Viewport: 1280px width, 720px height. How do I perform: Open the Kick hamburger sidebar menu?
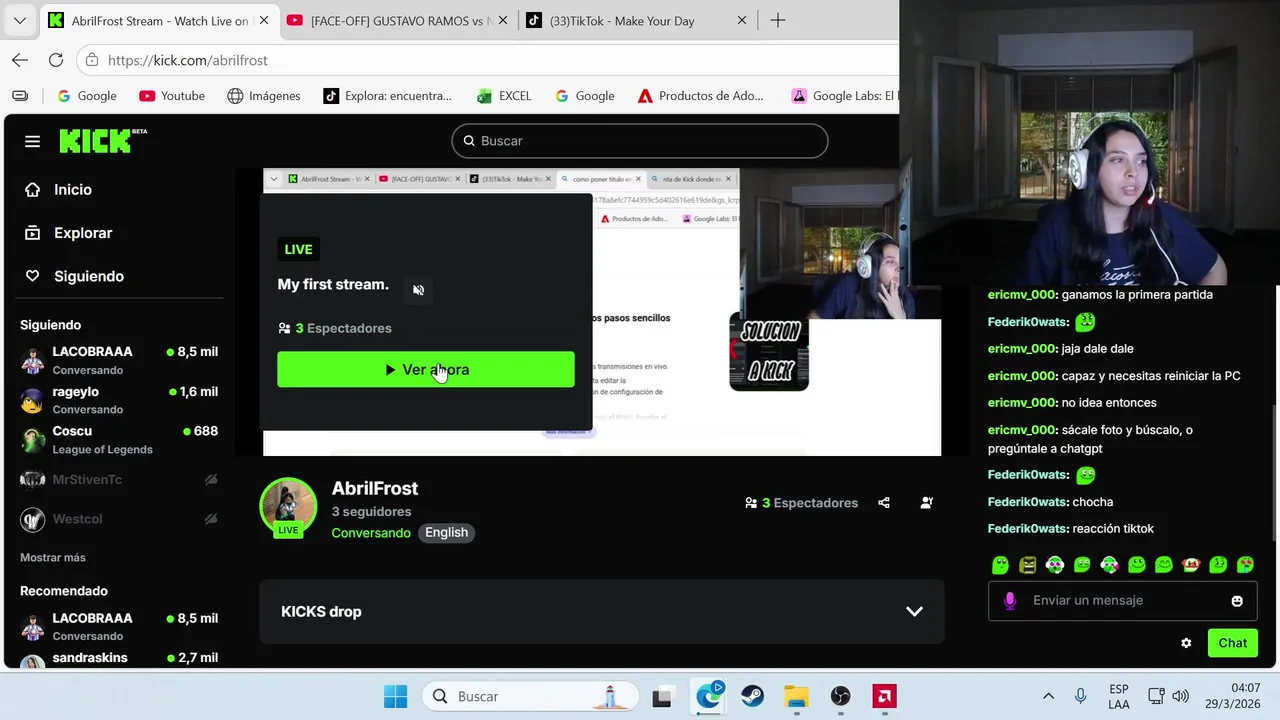(32, 141)
